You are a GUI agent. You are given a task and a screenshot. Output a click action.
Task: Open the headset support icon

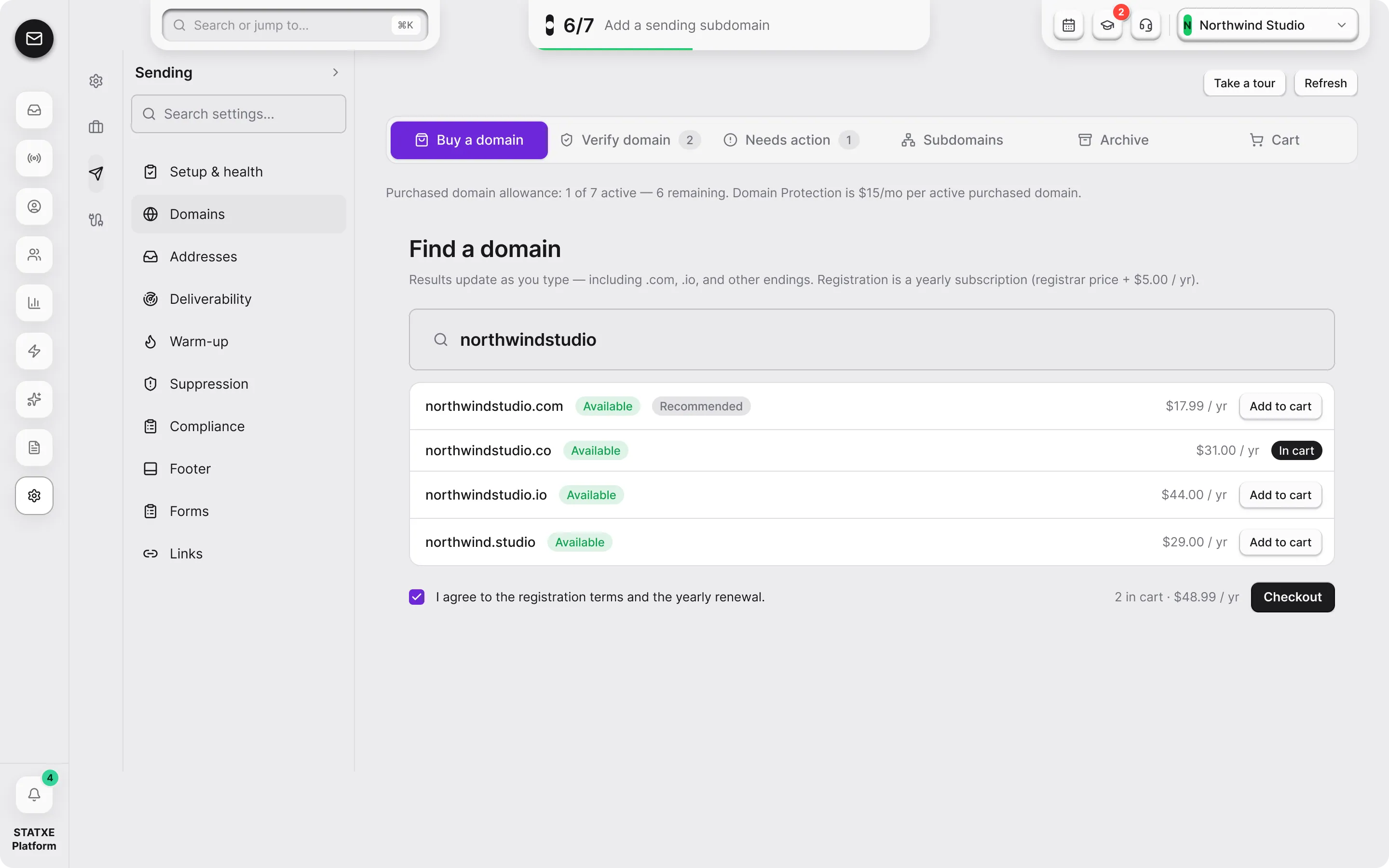(x=1145, y=25)
